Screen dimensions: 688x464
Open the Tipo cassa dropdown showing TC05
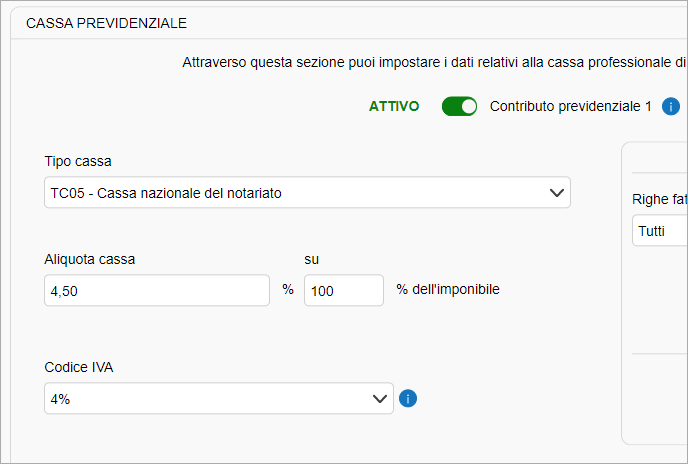[307, 192]
